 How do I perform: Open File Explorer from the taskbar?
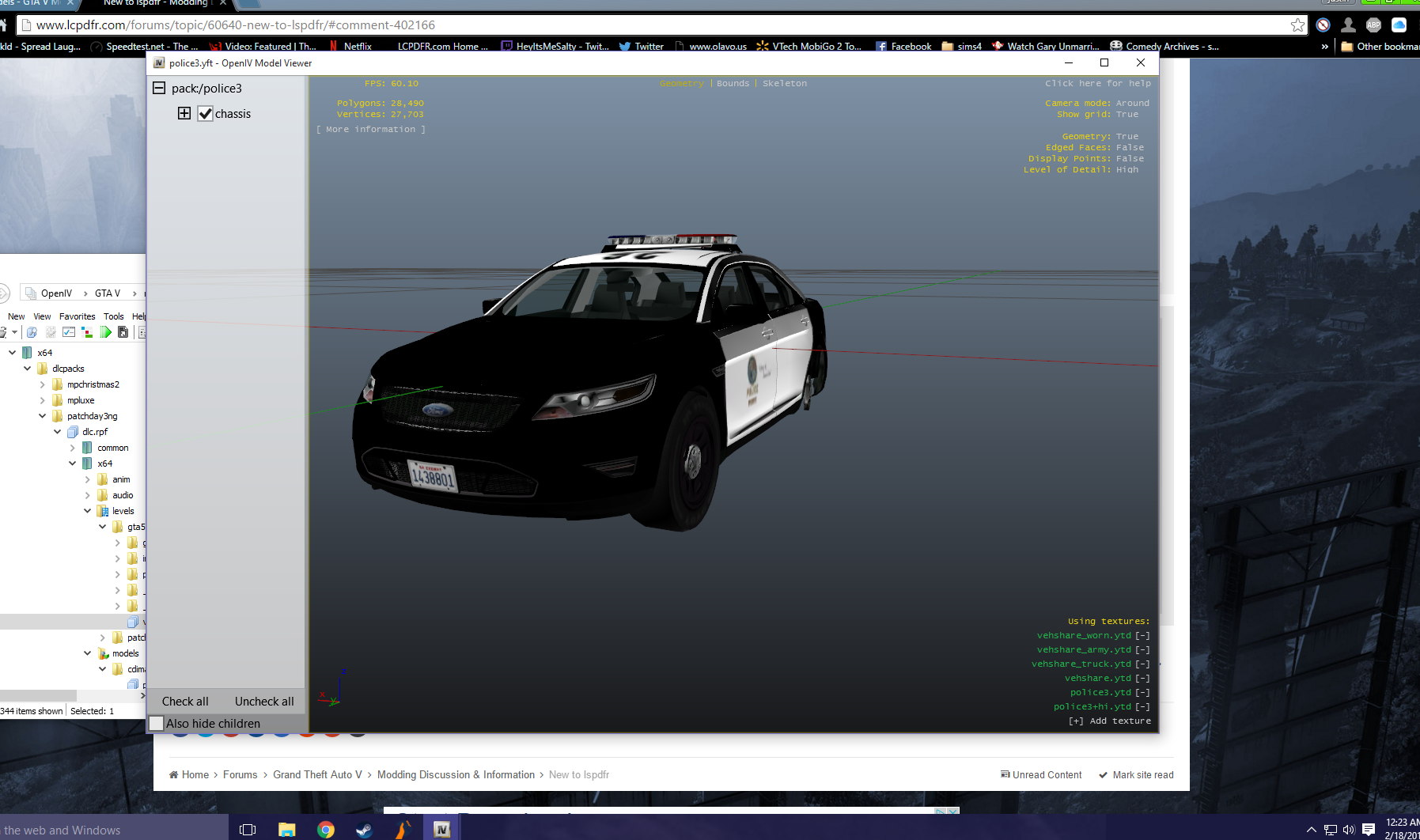click(x=286, y=829)
